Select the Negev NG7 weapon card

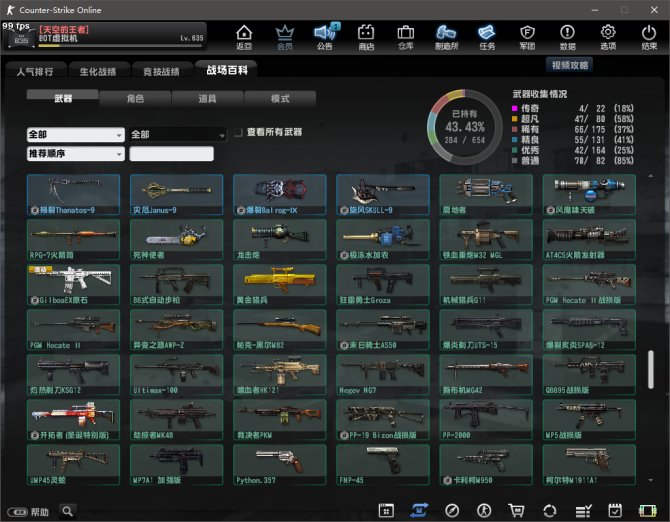[383, 375]
